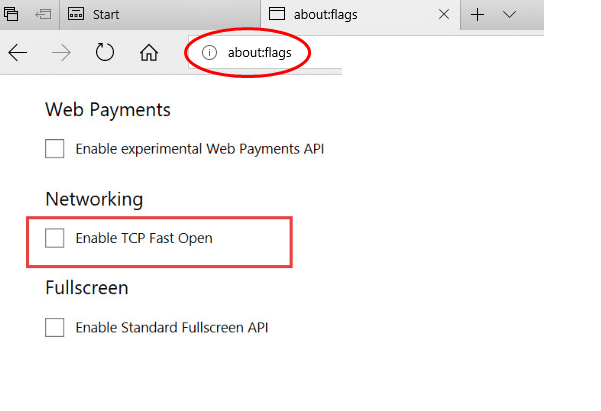Image resolution: width=601 pixels, height=411 pixels.
Task: Click the Enable Standard Fullscreen API label
Action: coord(172,328)
